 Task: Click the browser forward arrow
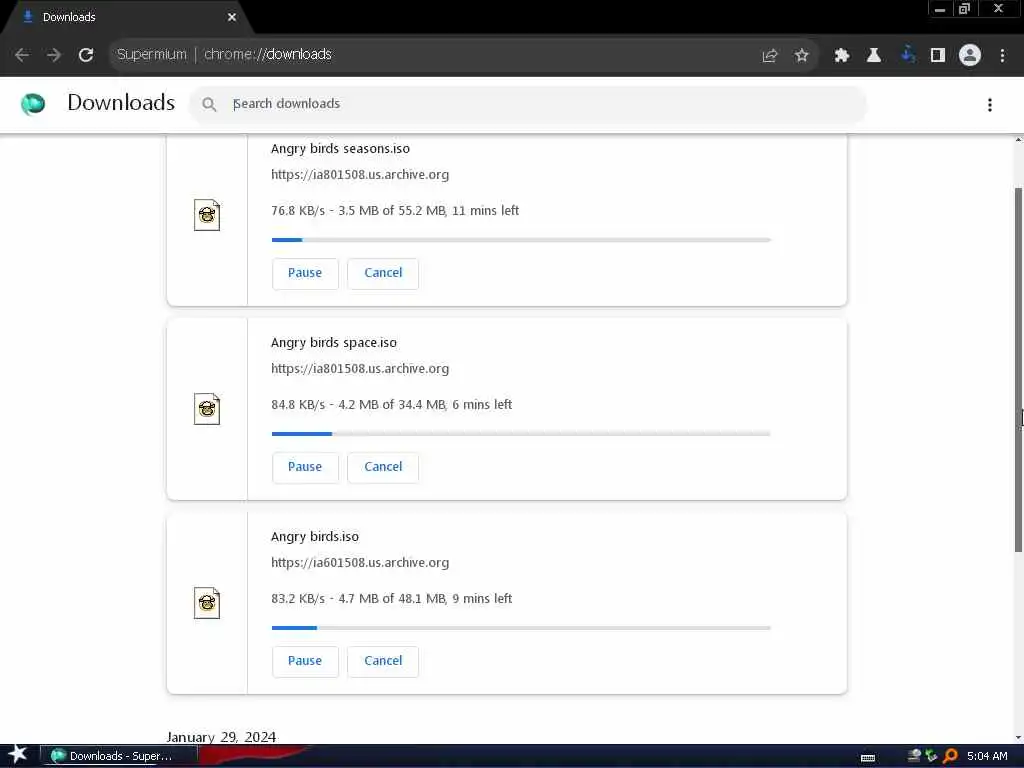tap(54, 55)
